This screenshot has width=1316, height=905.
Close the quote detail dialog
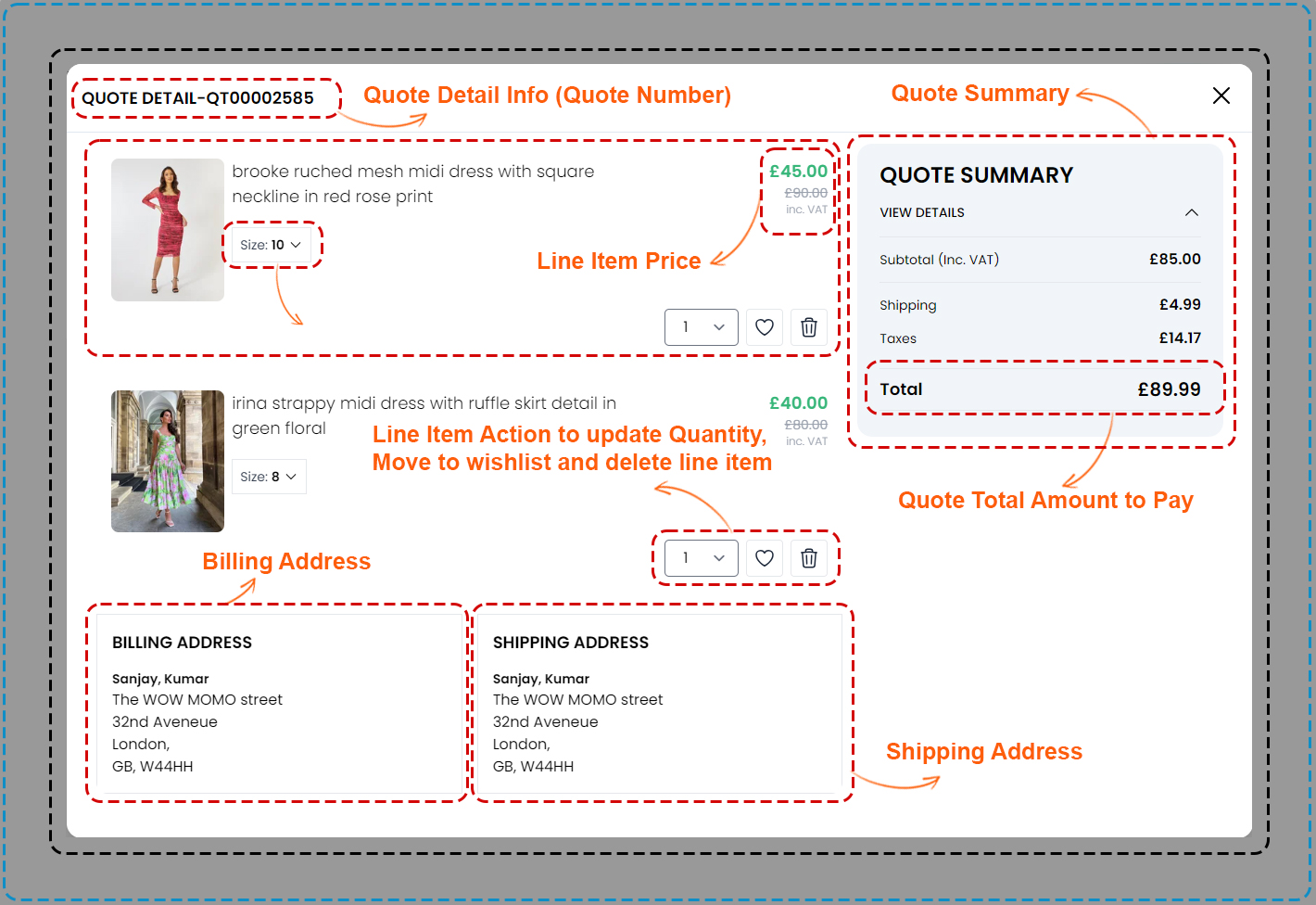click(1221, 96)
